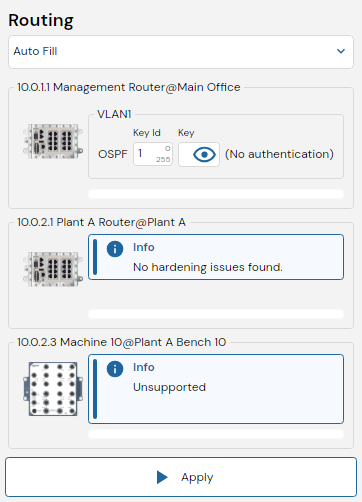Click the progress bar under Machine 10
Viewport: 362px width, 502px height.
point(216,434)
